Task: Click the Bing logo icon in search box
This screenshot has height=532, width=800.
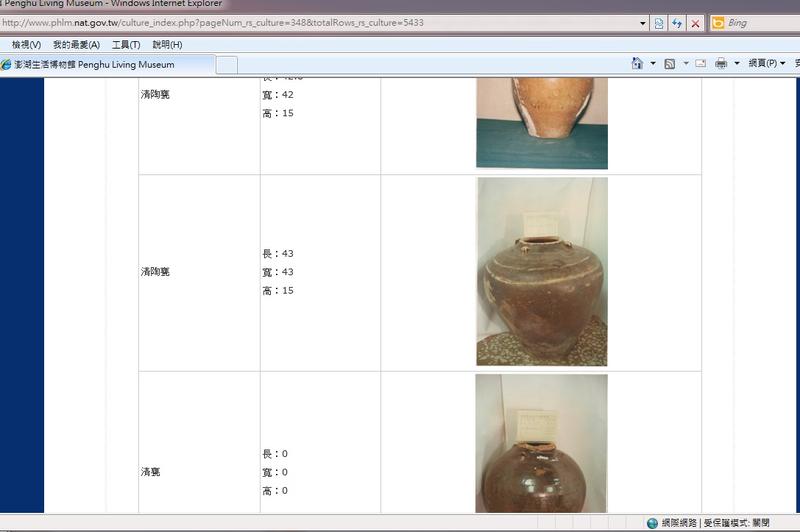Action: (x=718, y=23)
